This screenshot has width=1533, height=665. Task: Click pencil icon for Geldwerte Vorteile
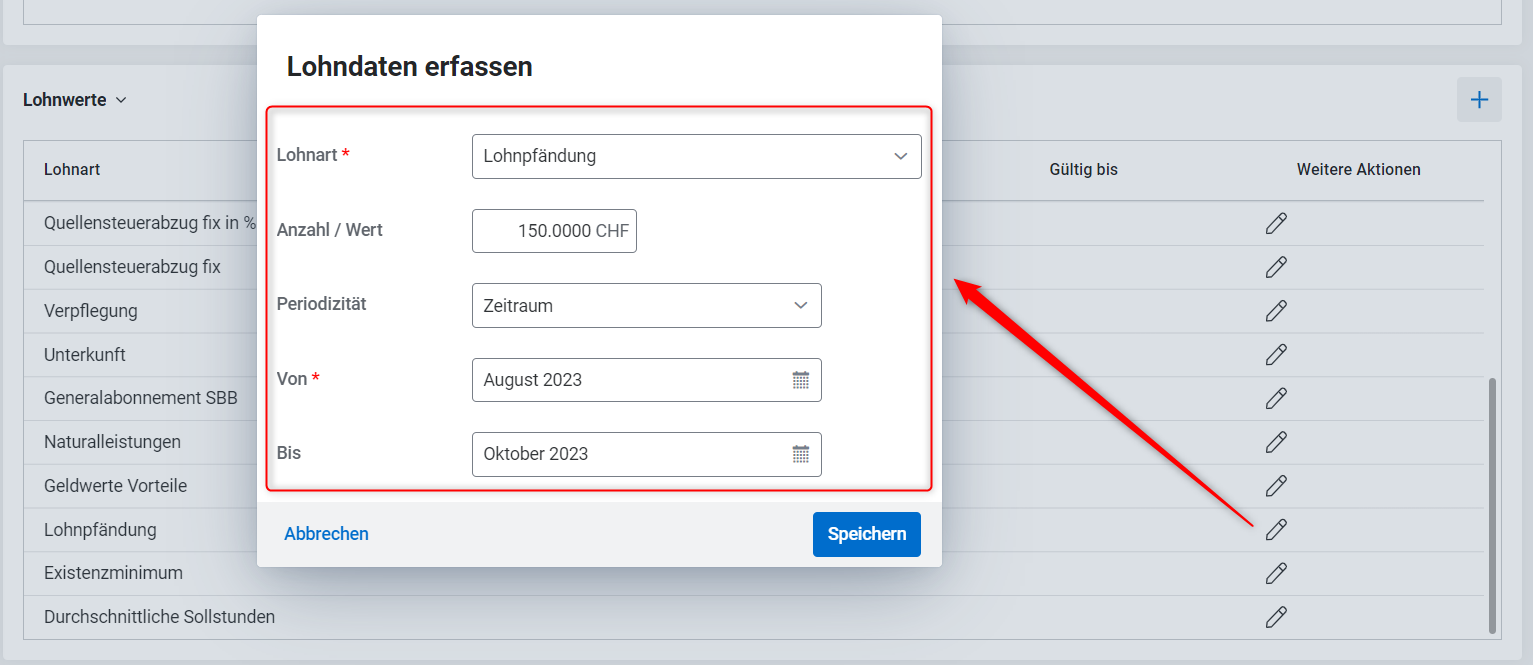click(x=1275, y=486)
